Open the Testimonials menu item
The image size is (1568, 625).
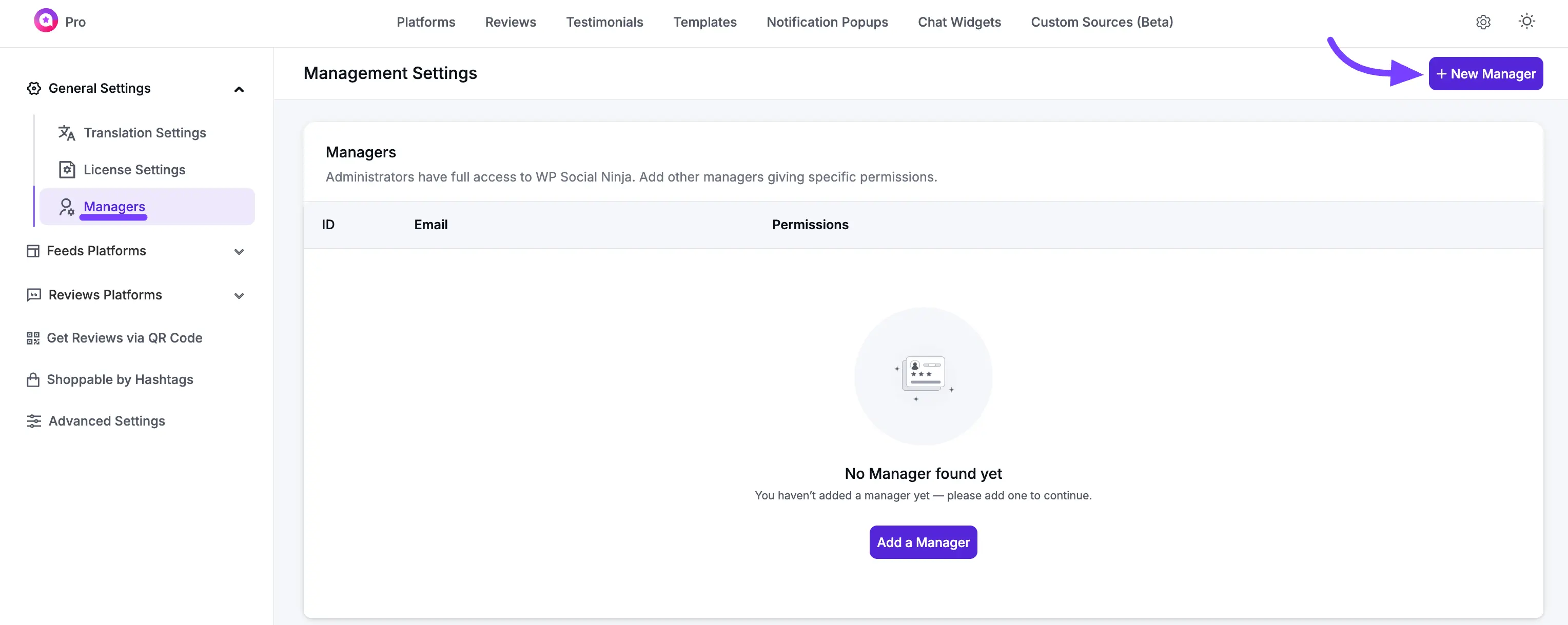[604, 22]
